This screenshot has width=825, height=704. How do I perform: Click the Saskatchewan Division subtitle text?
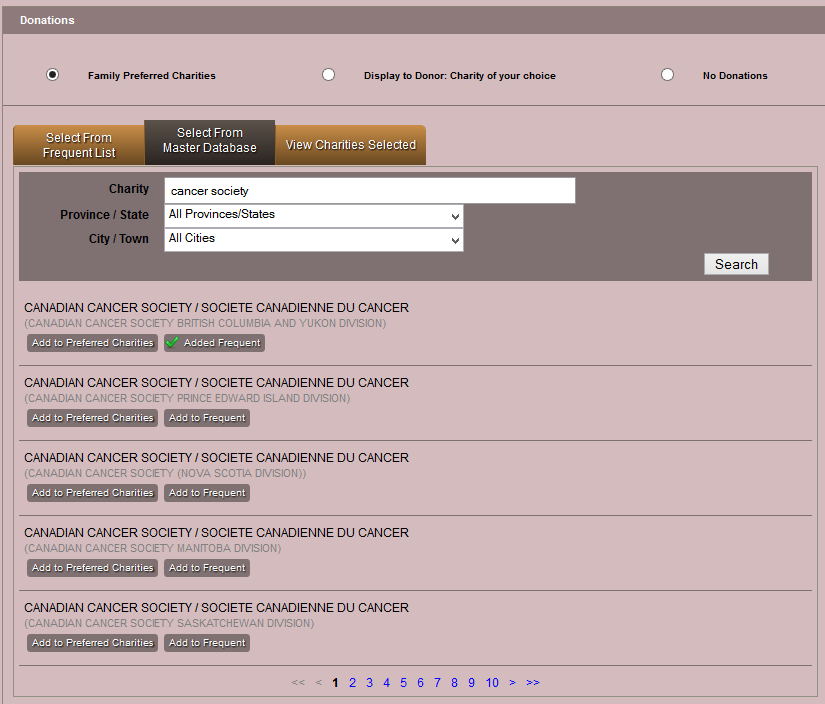pyautogui.click(x=169, y=623)
